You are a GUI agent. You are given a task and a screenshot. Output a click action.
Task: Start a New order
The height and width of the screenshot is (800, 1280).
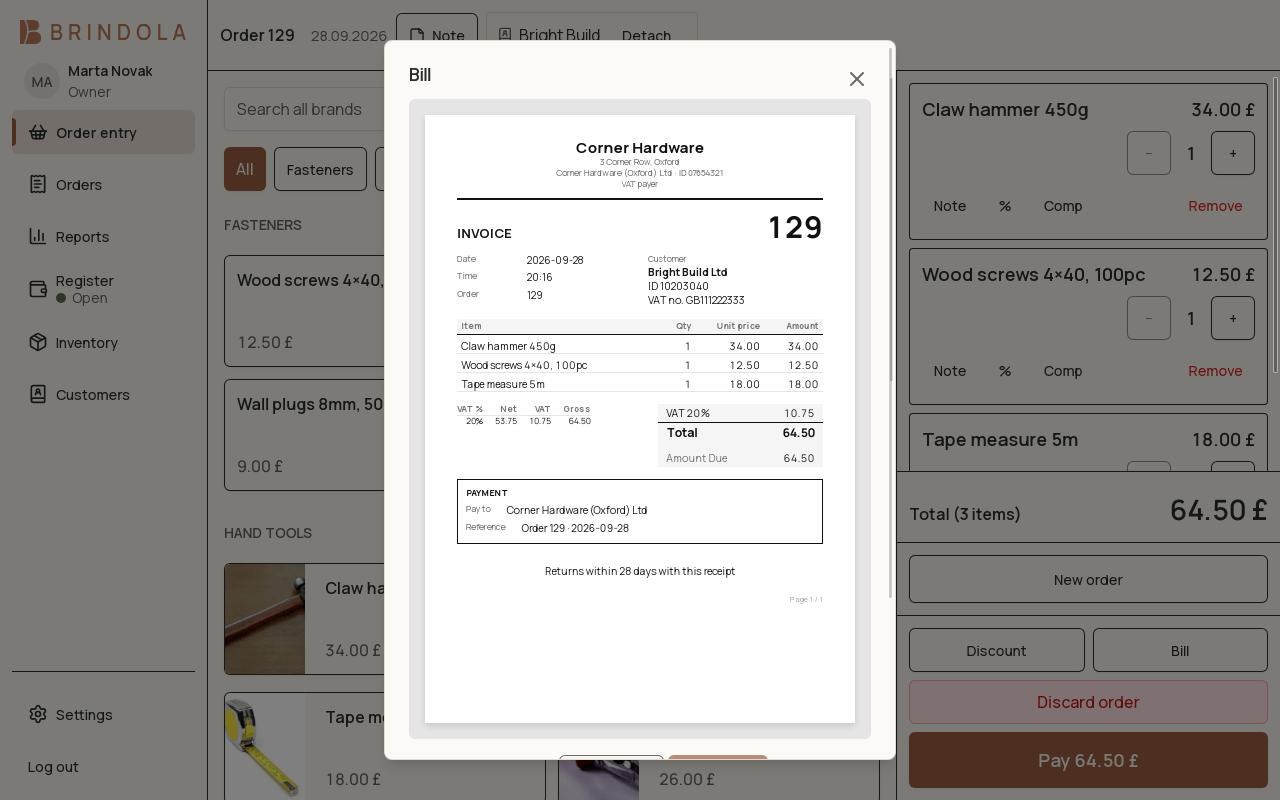(x=1088, y=579)
